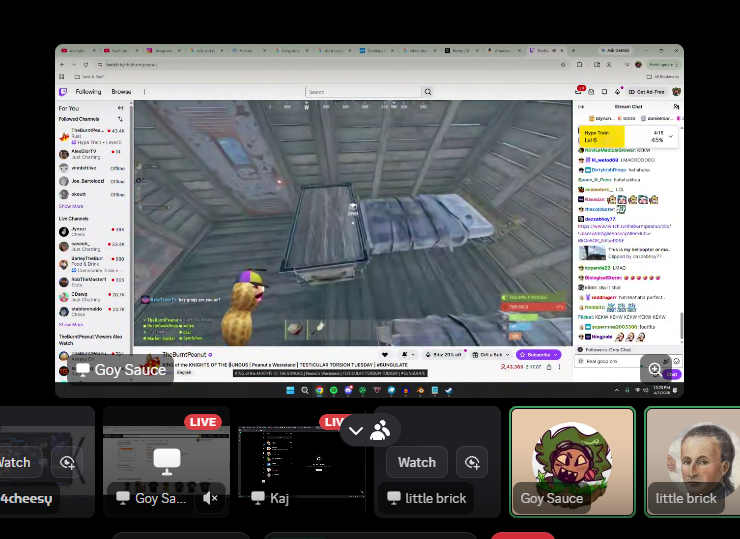Unmute Goy Sauce stream with the speaker icon
Image resolution: width=740 pixels, height=539 pixels.
(210, 498)
